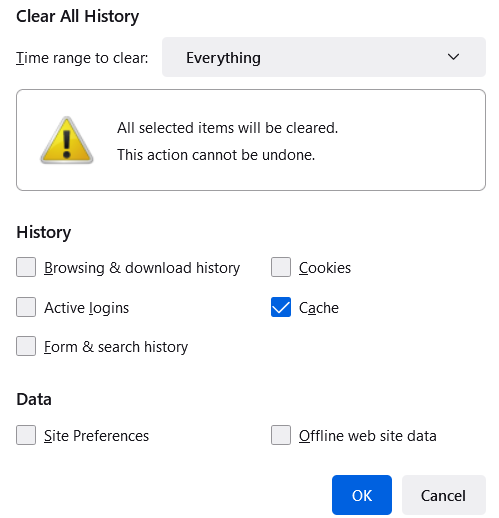
Task: Open the Everything time range dropdown
Action: (x=324, y=57)
